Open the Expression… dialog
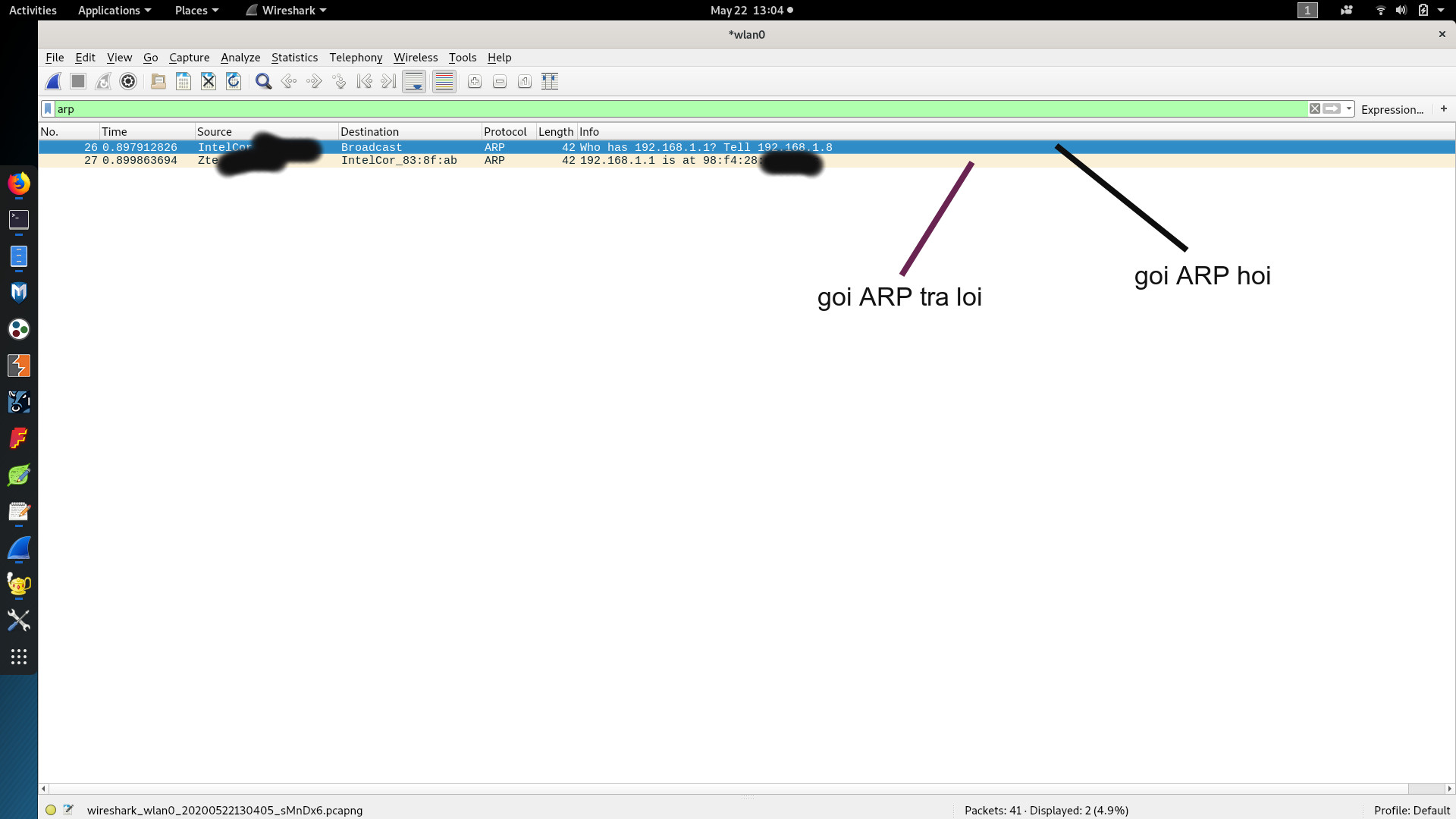Screen dimensions: 1456x819 [1392, 109]
